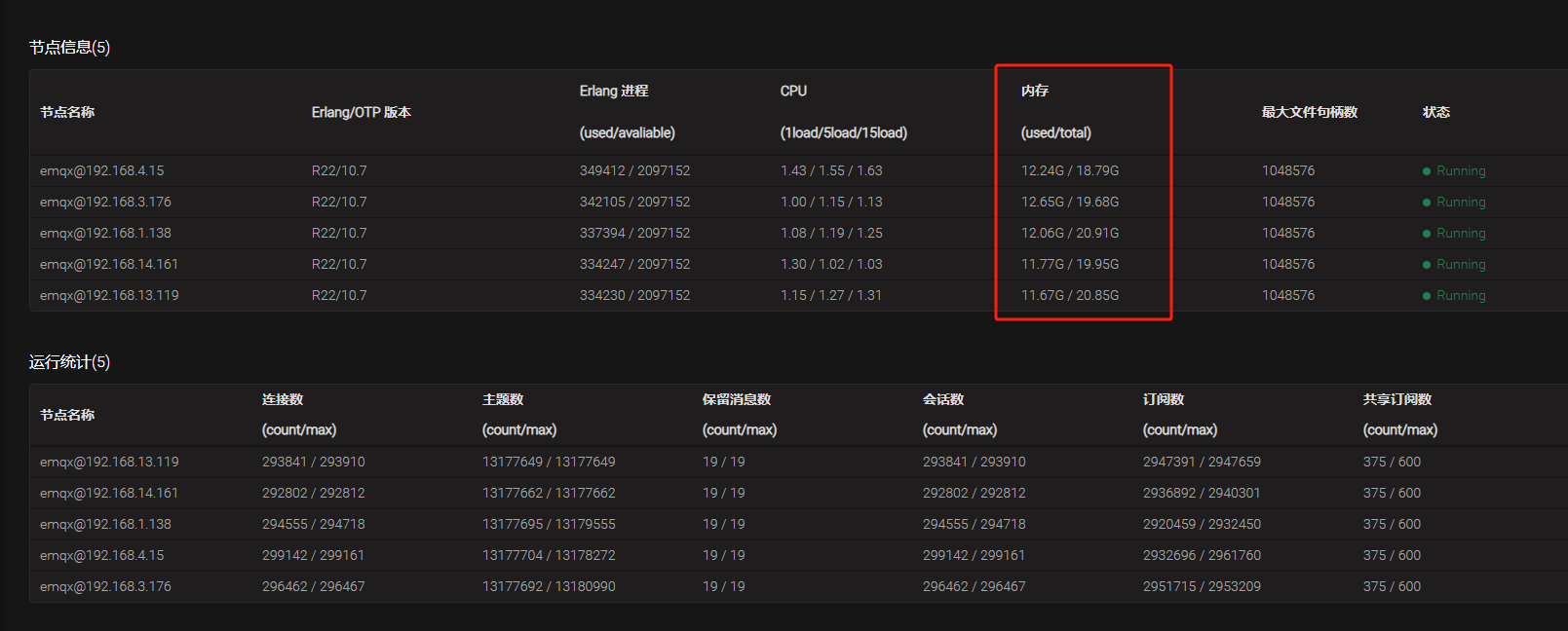Screen dimensions: 1568x631
Task: Select process count 342105 / 2097152
Action: coord(634,202)
